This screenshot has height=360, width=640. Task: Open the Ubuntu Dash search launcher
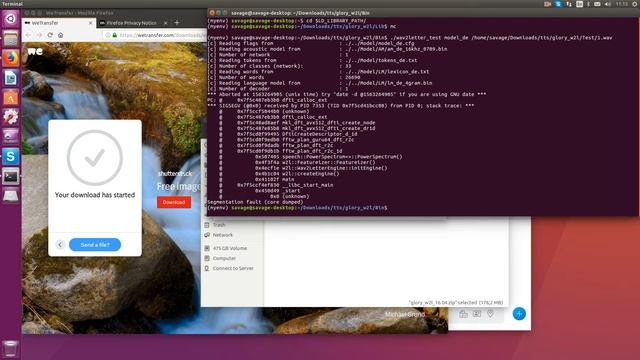[x=11, y=19]
